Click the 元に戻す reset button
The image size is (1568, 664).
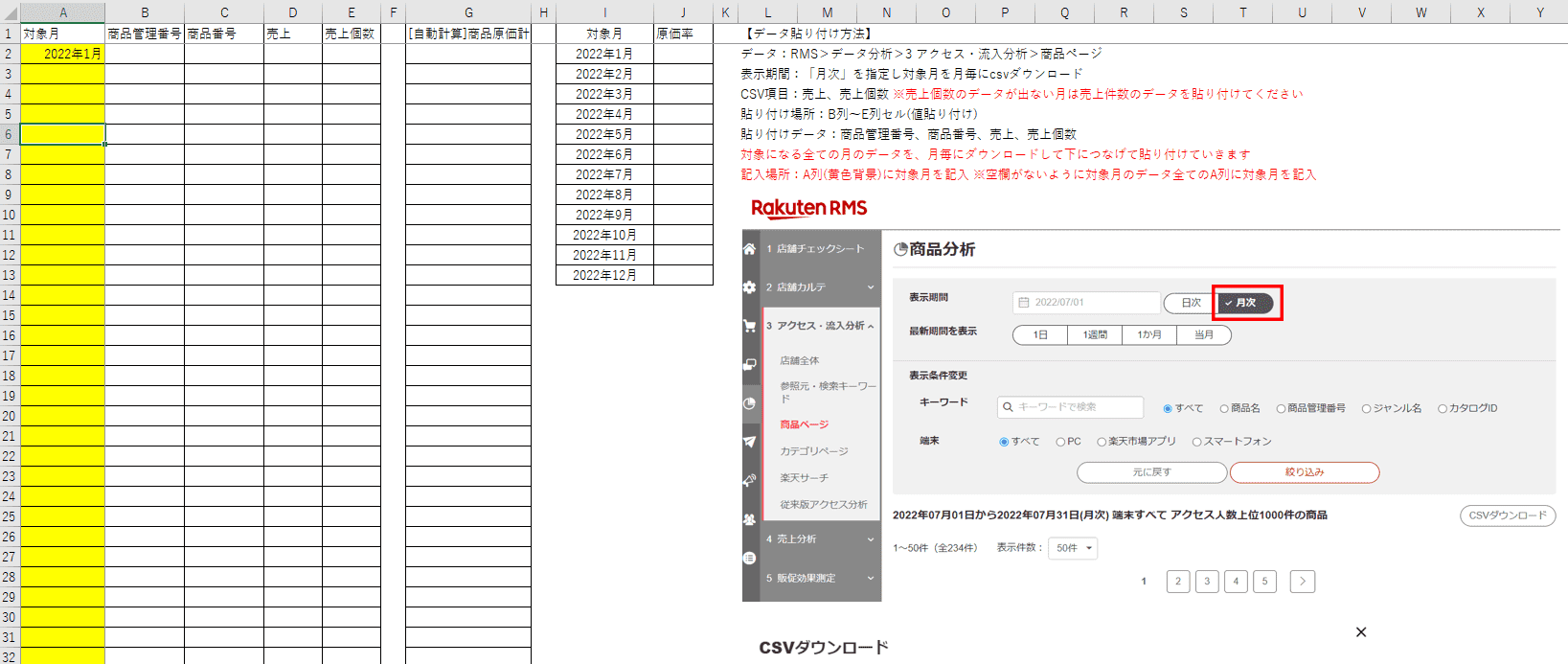(x=1152, y=472)
